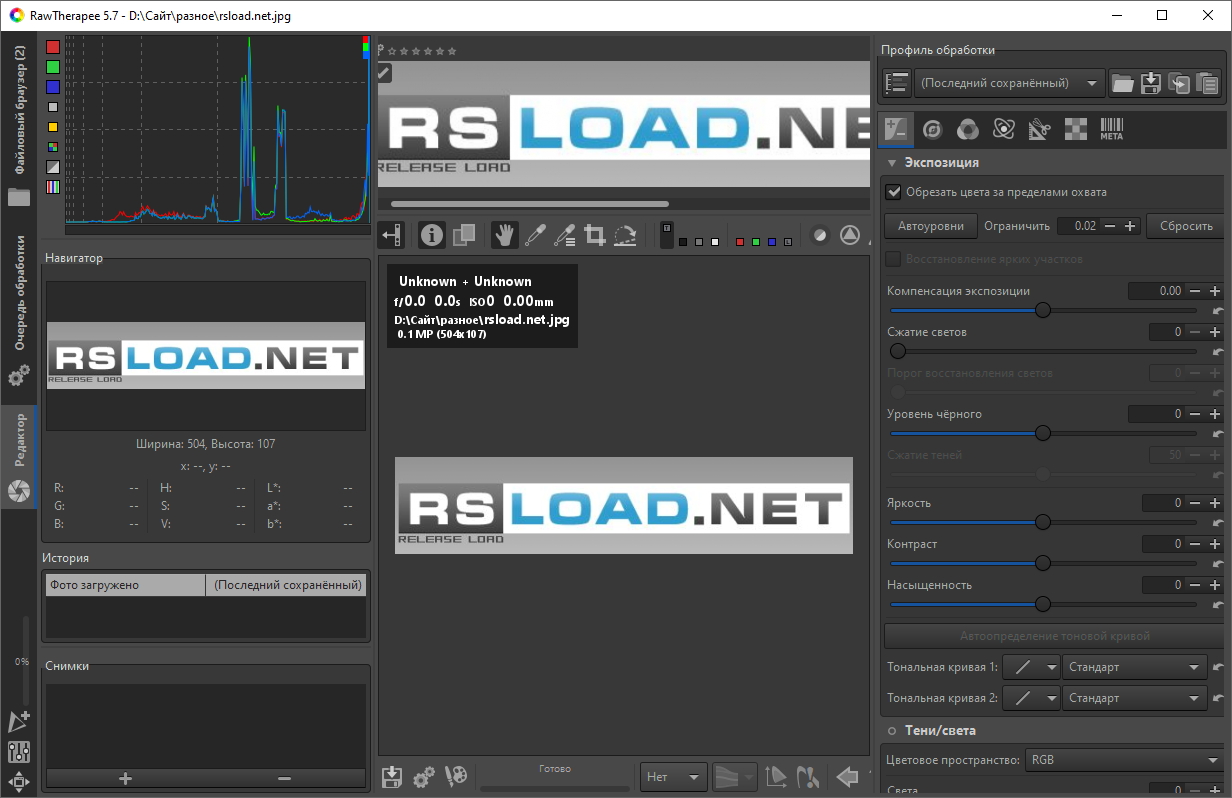Image resolution: width=1232 pixels, height=798 pixels.
Task: Click the Ограничить value field
Action: (1079, 226)
